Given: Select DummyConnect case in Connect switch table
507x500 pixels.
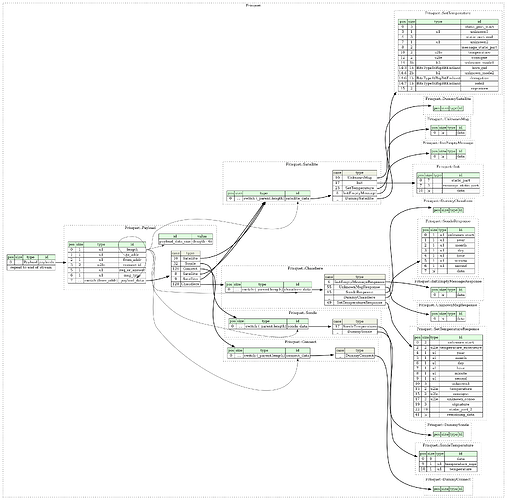Looking at the screenshot, I should click(359, 356).
